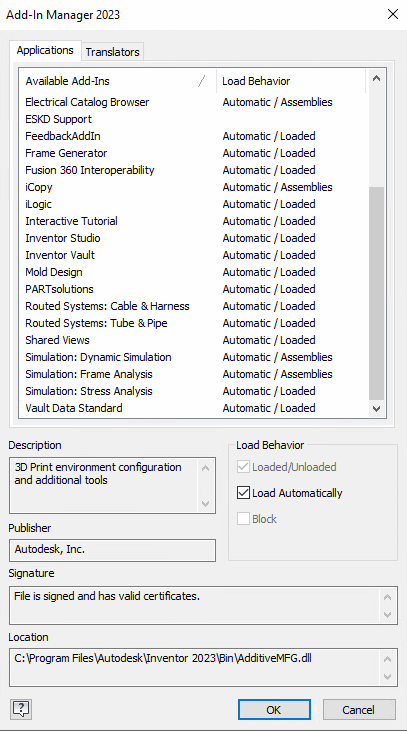
Task: Select Fusion 360 Interoperability add-in
Action: (x=194, y=170)
